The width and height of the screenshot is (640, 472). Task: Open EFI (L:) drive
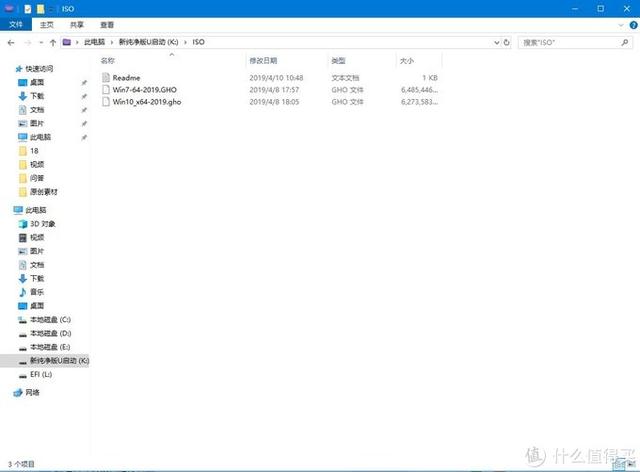41,374
